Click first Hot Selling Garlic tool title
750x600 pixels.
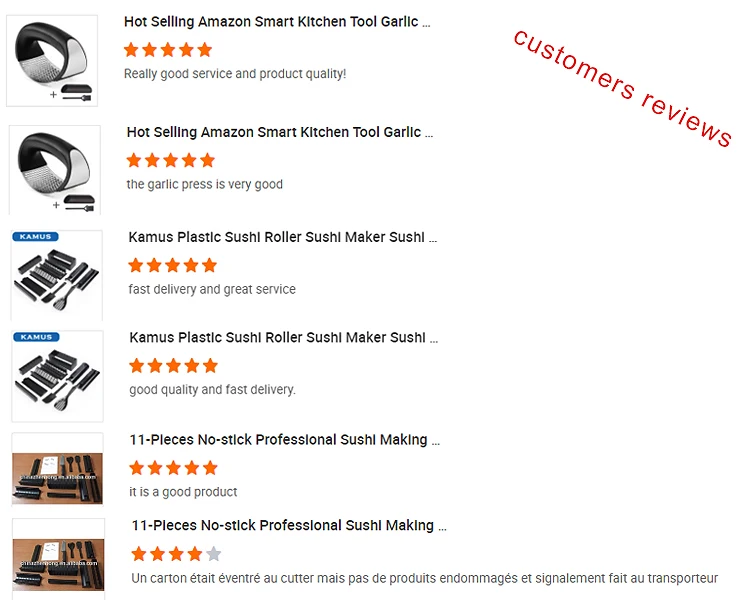click(277, 22)
